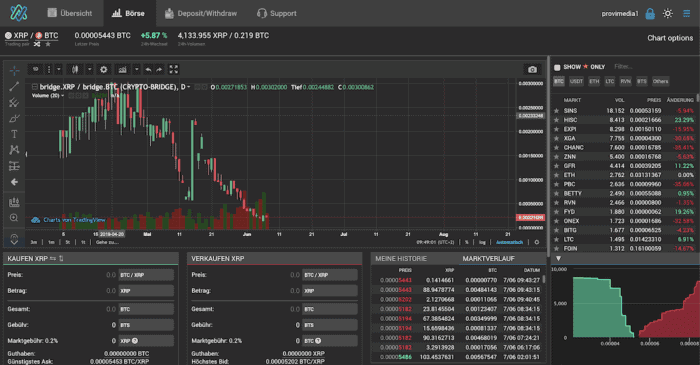
Task: Select the pattern drawing tool
Action: tap(14, 150)
